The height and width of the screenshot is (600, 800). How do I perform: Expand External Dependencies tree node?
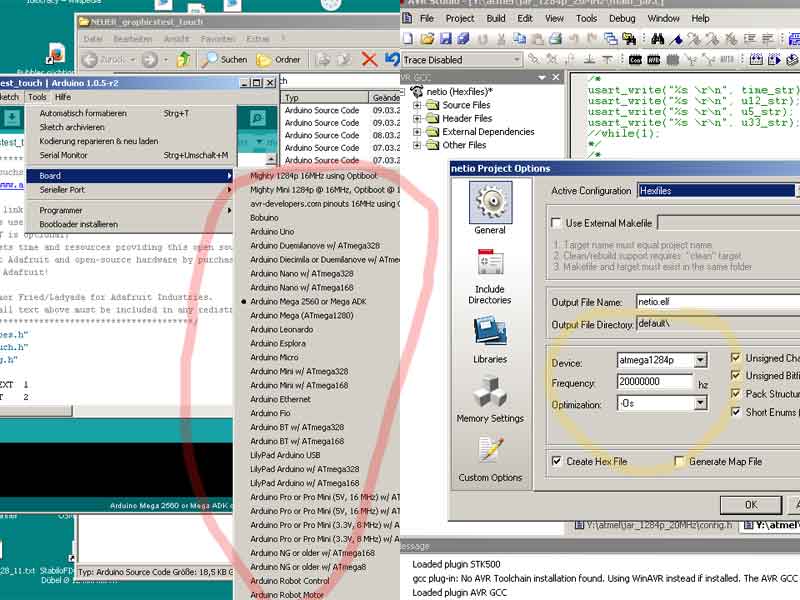[x=417, y=132]
